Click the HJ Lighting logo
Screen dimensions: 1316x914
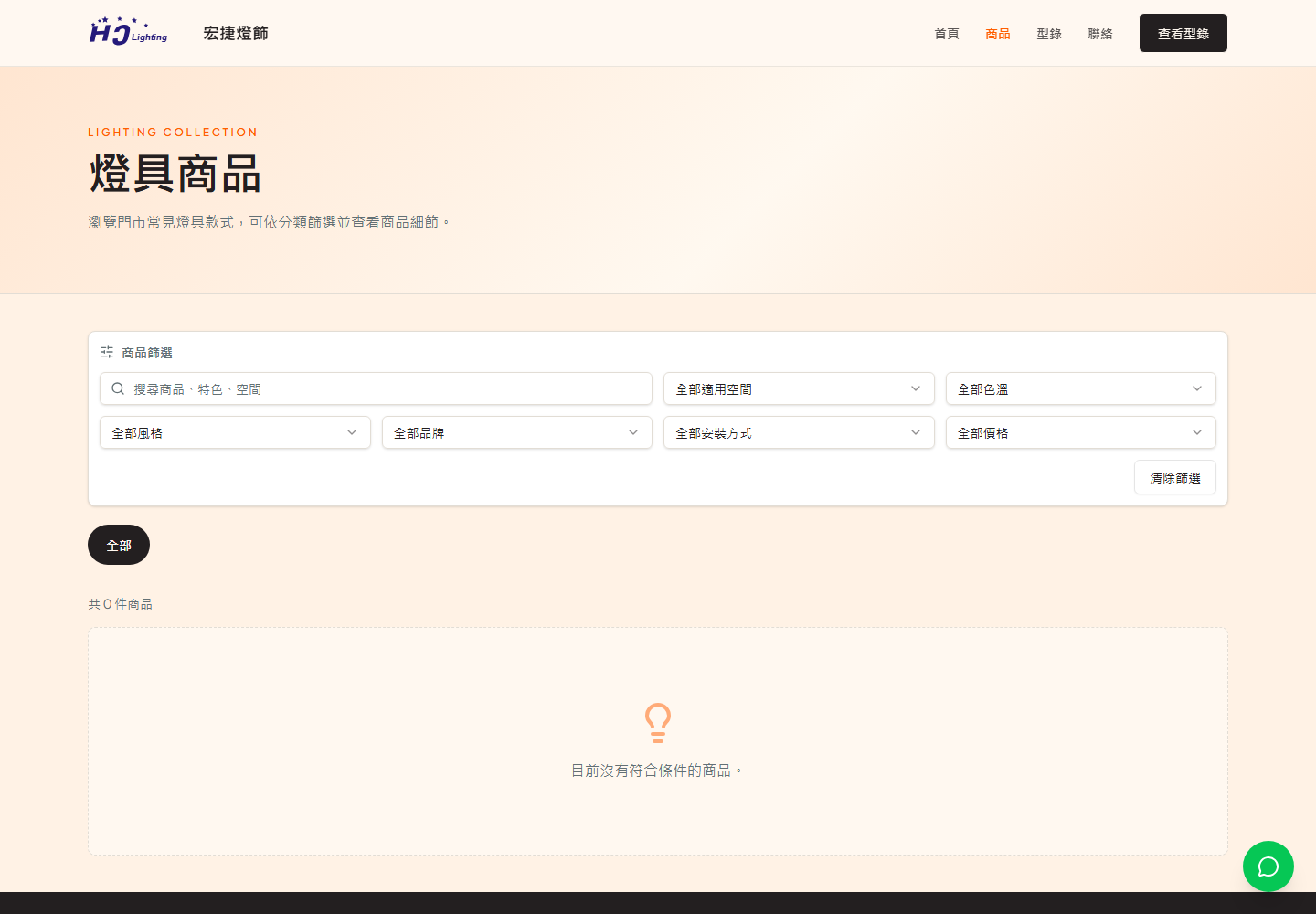click(128, 32)
